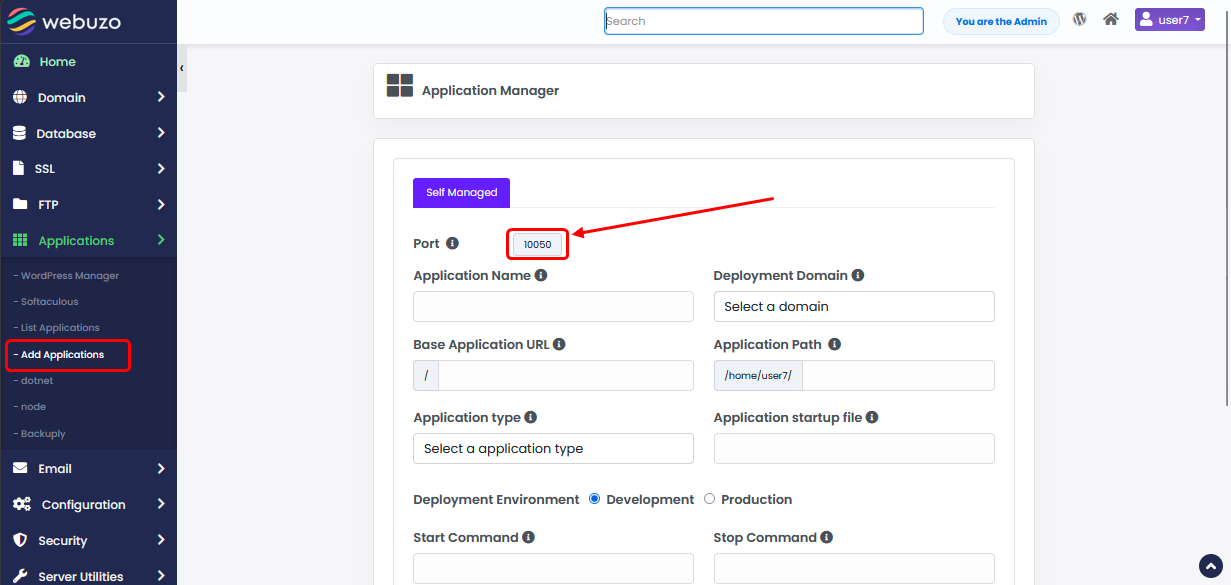The height and width of the screenshot is (585, 1231).
Task: Select the Development environment radio button
Action: [594, 499]
